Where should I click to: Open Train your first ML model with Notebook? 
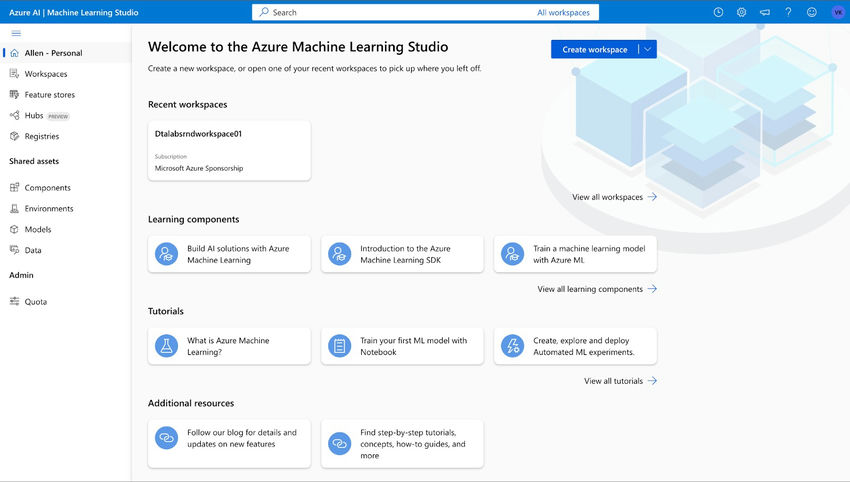click(x=402, y=346)
